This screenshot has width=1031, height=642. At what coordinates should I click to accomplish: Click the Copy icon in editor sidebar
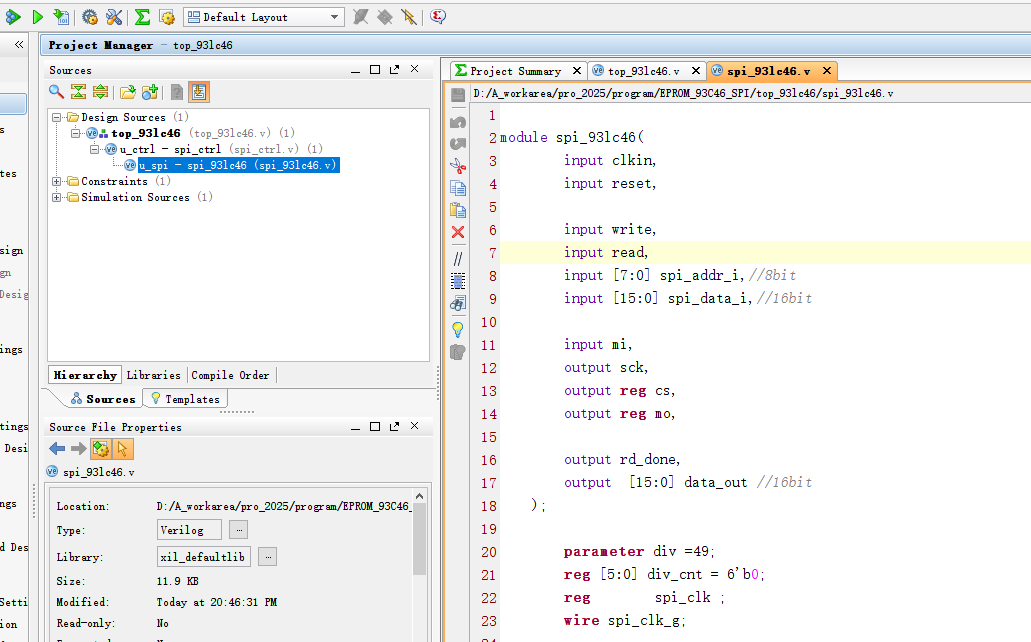pos(458,188)
